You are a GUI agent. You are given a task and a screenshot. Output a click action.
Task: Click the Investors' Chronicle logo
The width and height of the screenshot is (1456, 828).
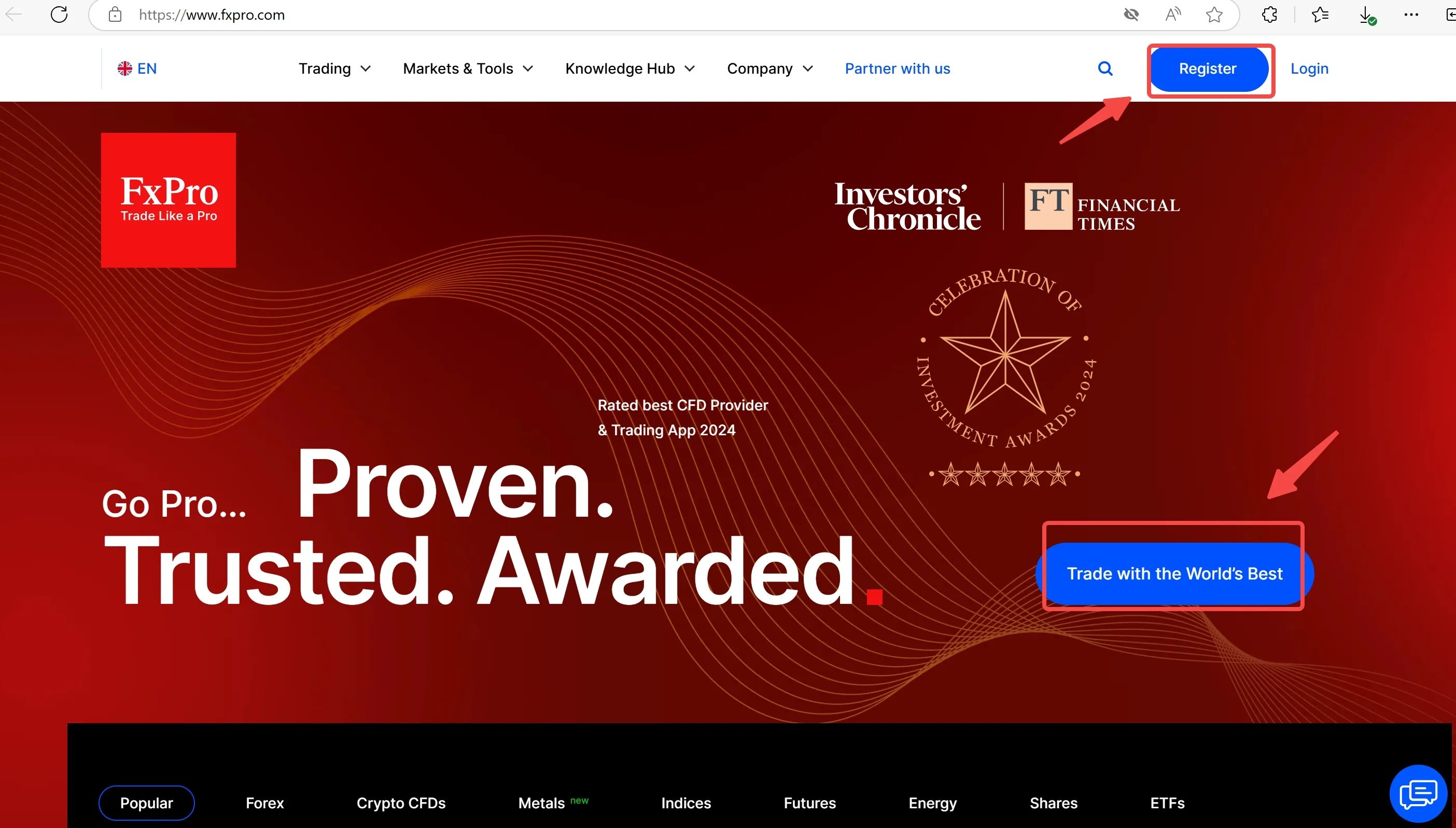907,206
